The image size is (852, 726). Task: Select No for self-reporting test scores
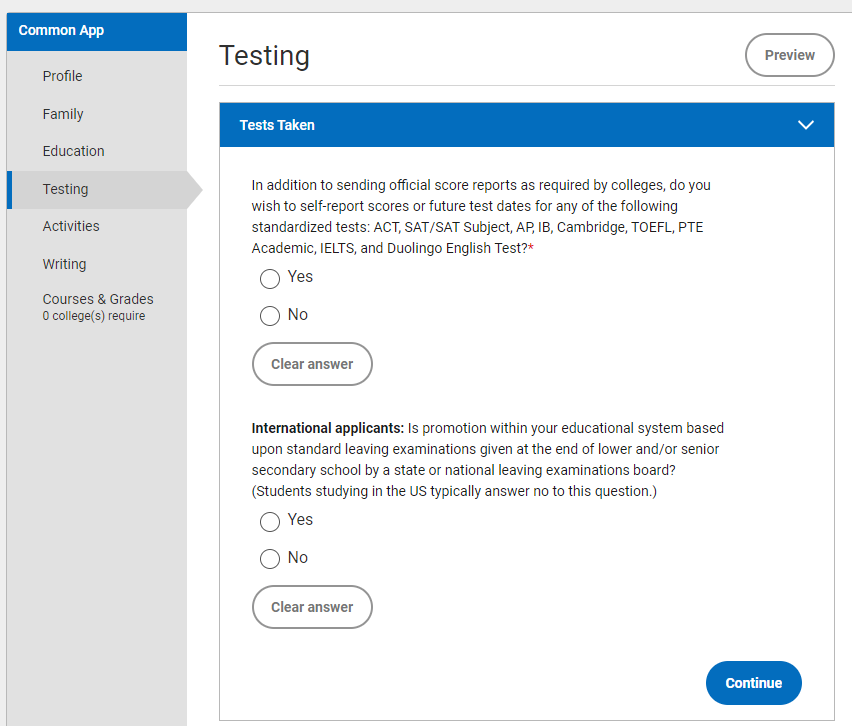point(270,316)
